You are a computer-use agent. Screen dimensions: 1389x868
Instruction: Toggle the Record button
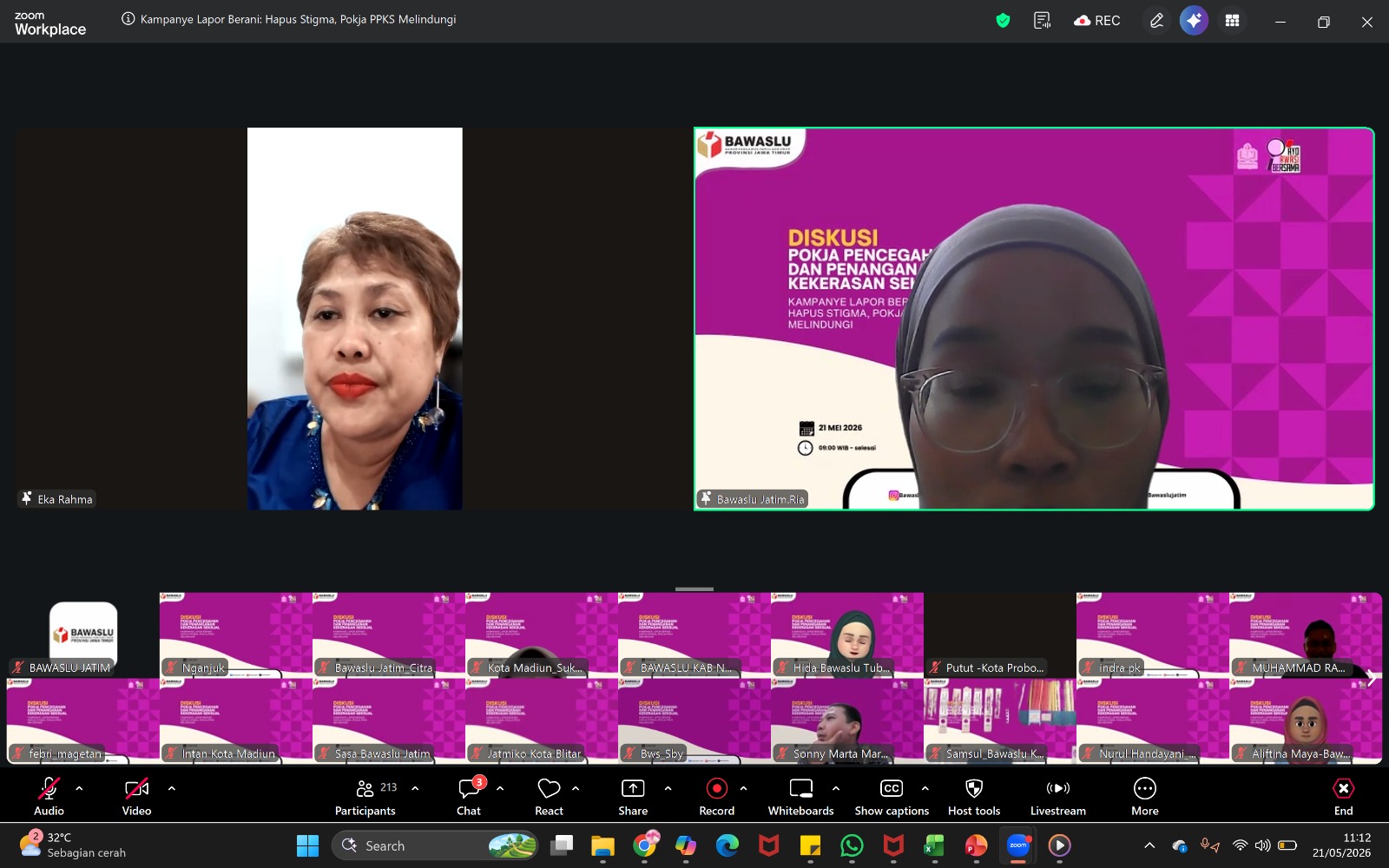pos(716,797)
